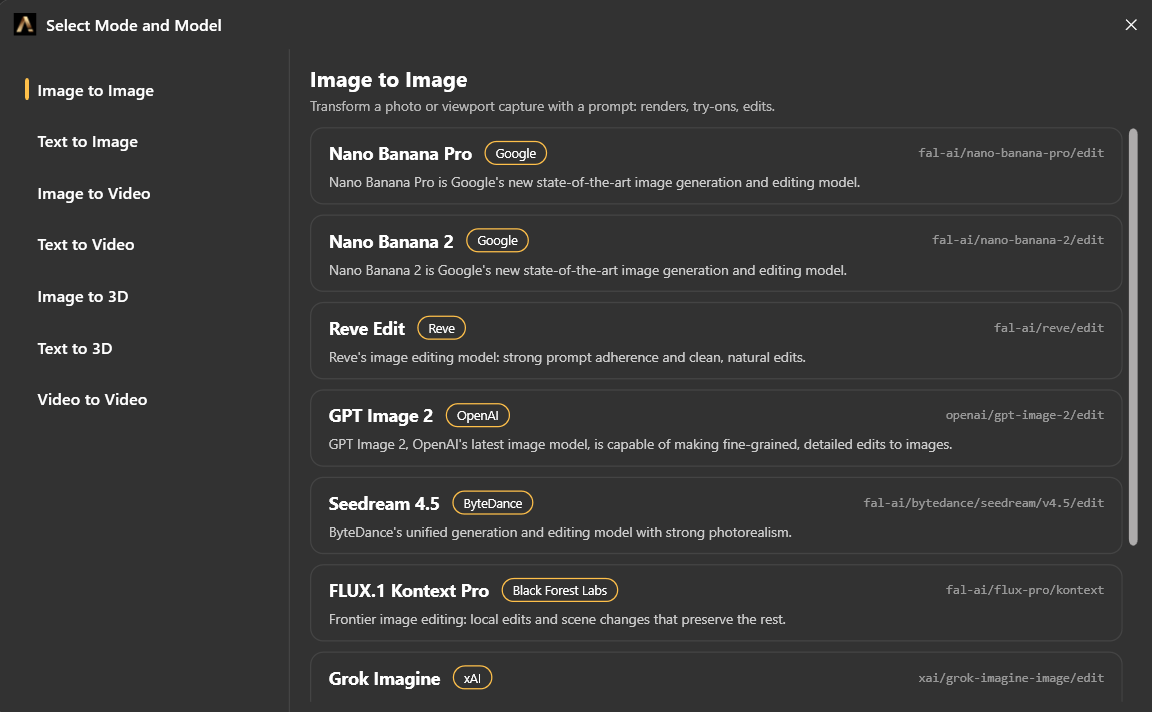Click the Reve provider badge
The width and height of the screenshot is (1152, 712).
click(x=442, y=328)
